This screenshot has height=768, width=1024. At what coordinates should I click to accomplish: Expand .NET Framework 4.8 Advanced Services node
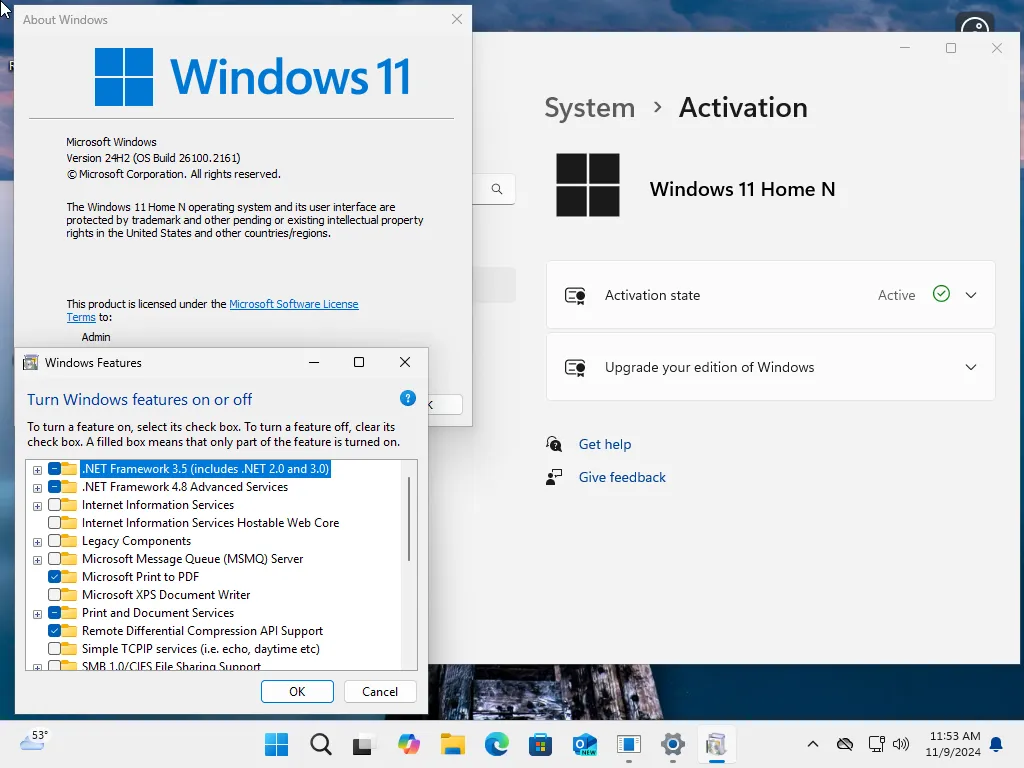37,488
